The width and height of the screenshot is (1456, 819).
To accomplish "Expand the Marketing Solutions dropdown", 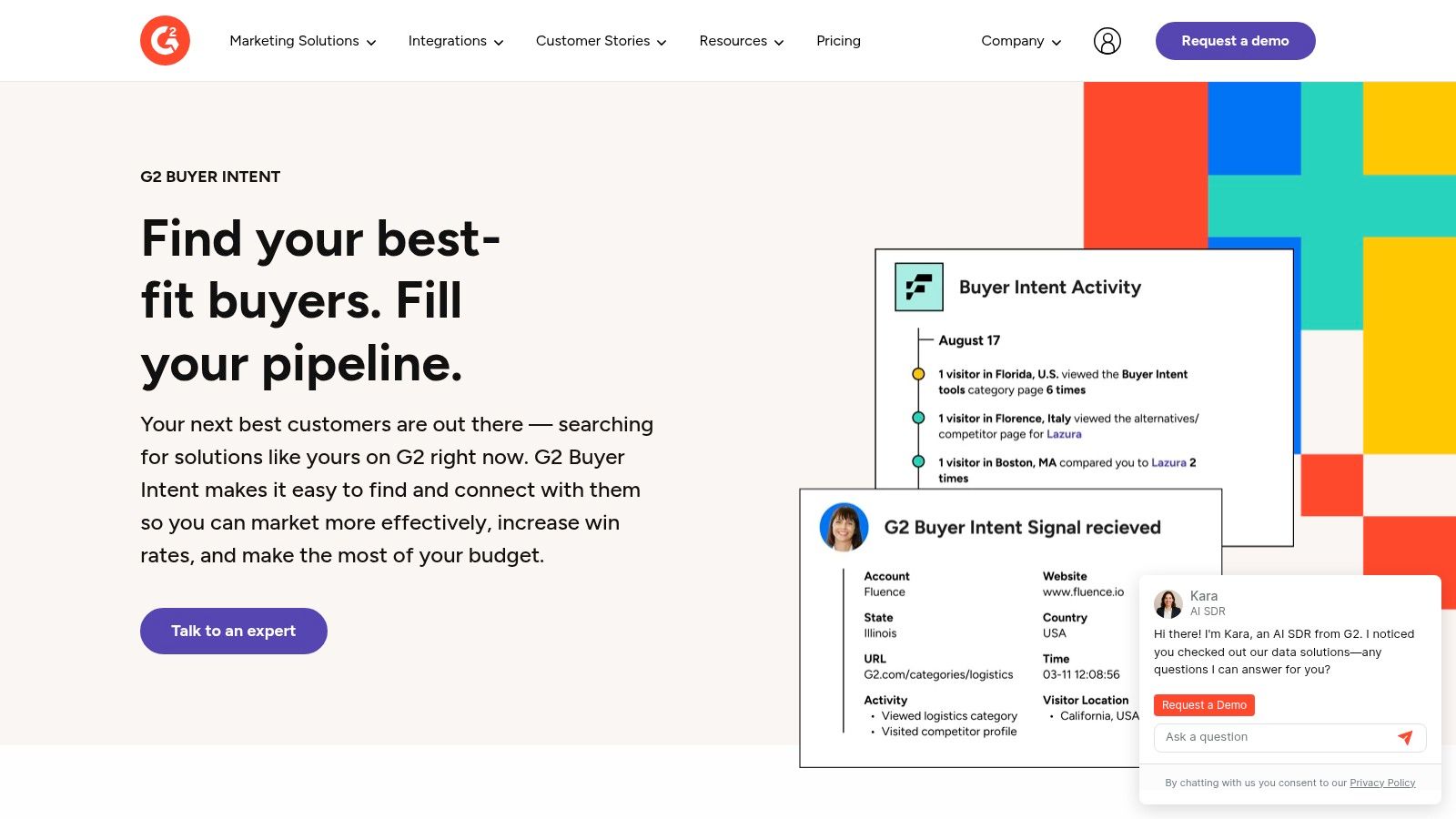I will (x=302, y=41).
